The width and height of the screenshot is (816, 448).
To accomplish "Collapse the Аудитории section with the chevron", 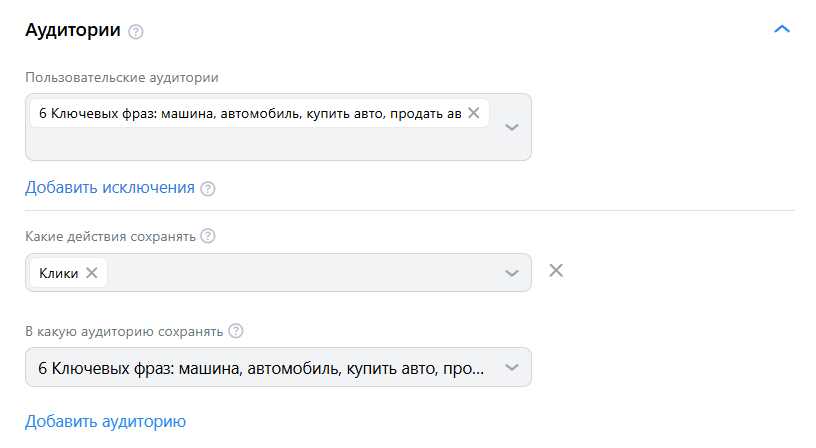I will [782, 30].
